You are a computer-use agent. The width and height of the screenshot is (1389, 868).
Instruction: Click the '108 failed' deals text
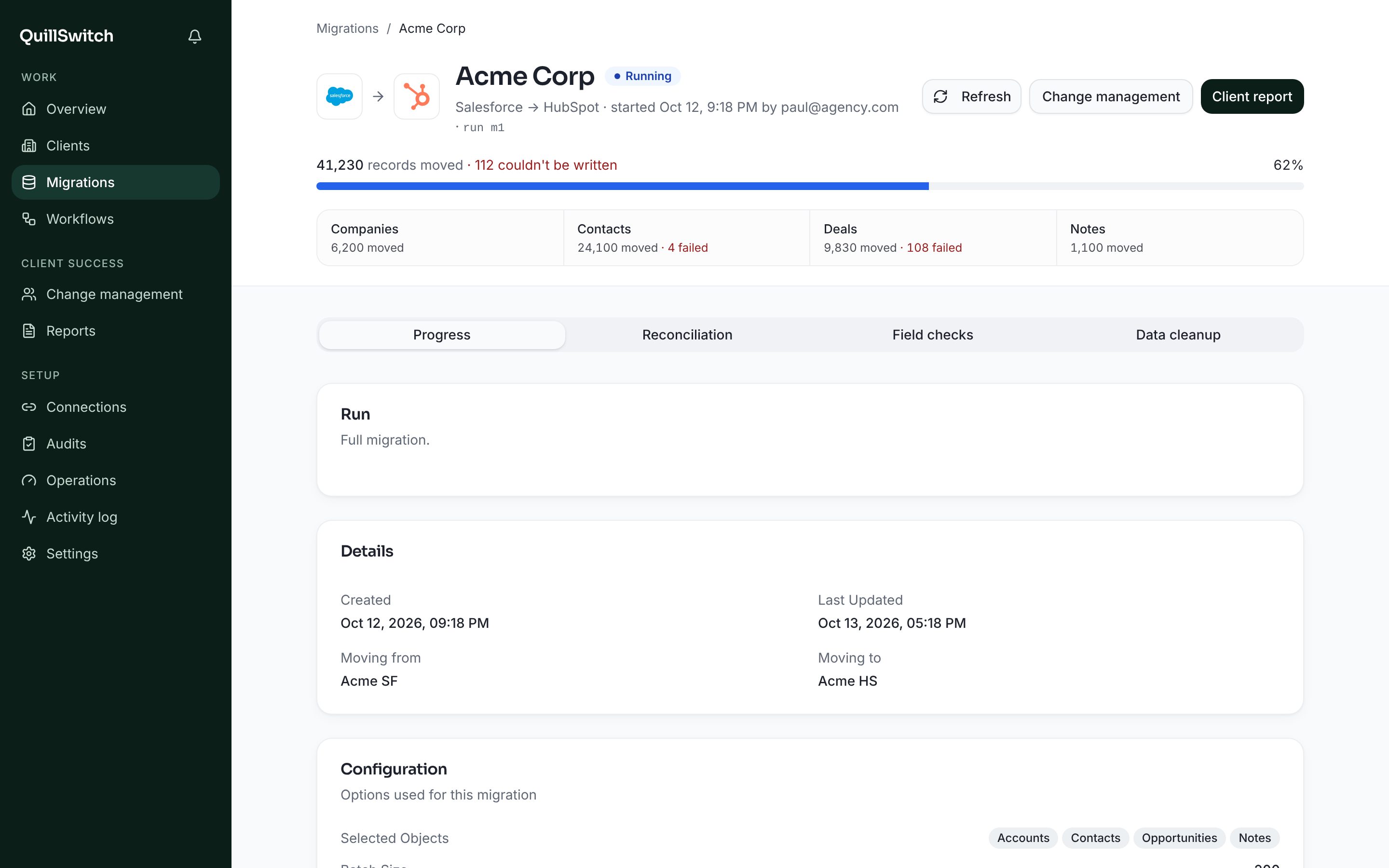click(x=934, y=248)
